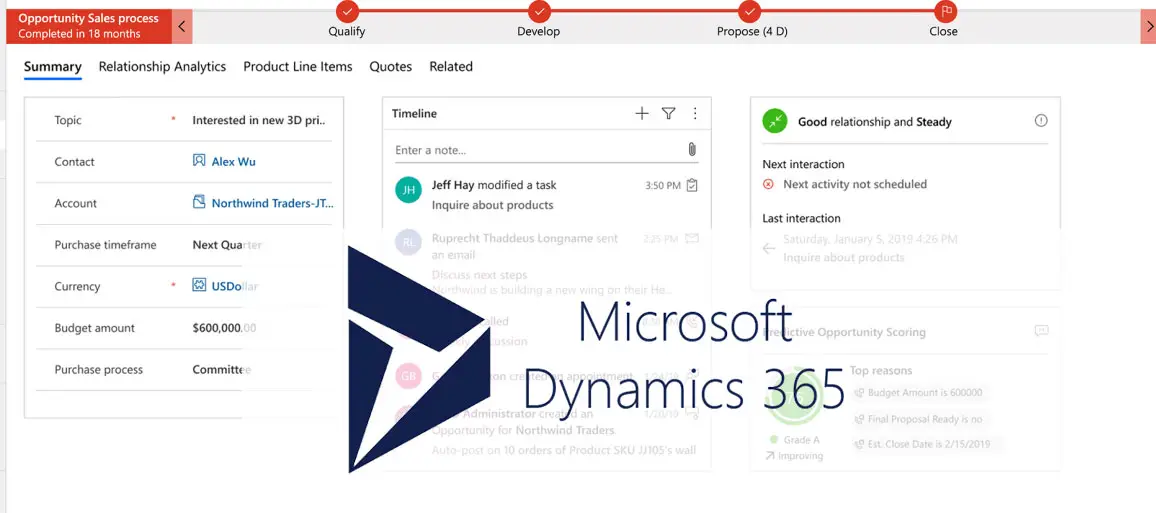Open the Inquire about products task entry
This screenshot has height=513, width=1156.
492,205
